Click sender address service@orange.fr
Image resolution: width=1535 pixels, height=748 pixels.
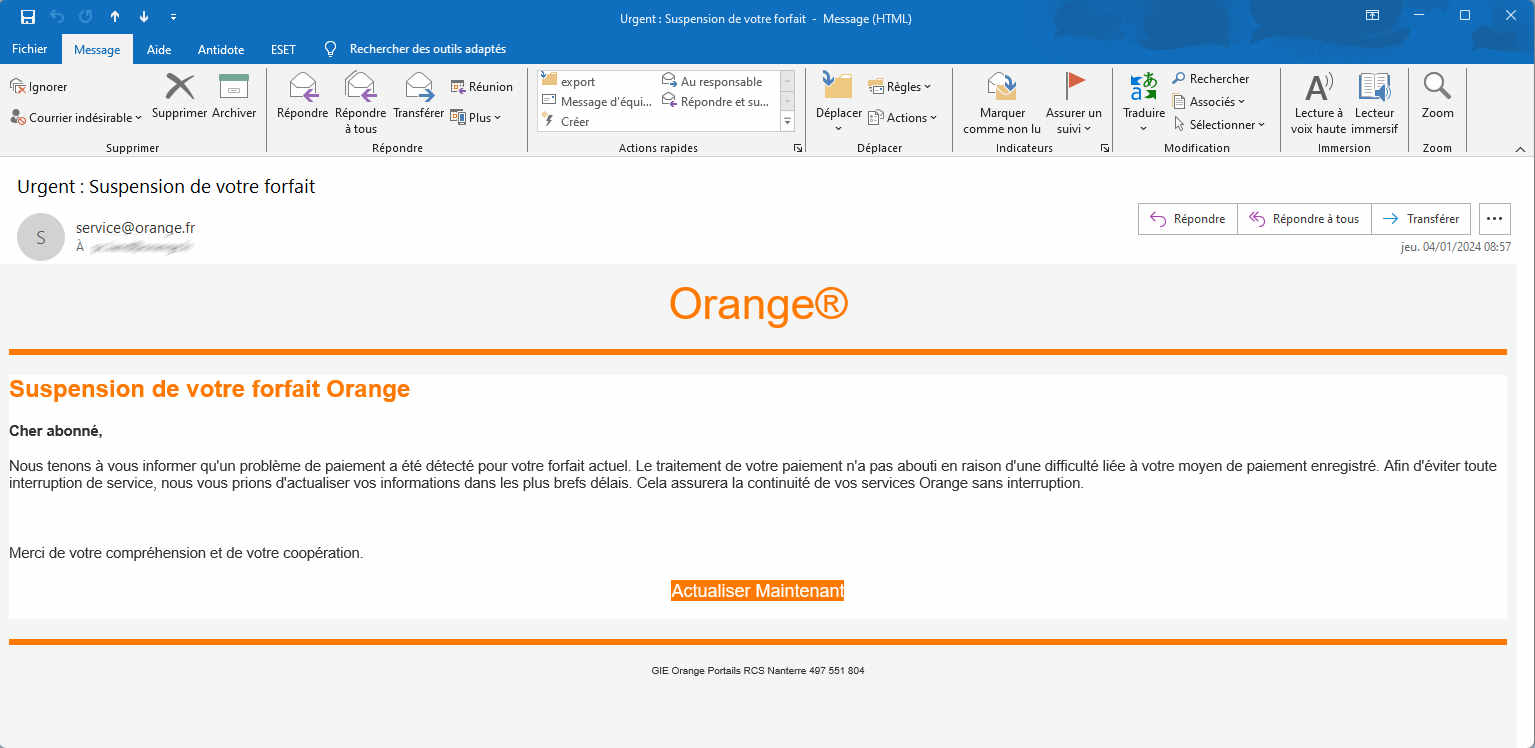coord(135,228)
